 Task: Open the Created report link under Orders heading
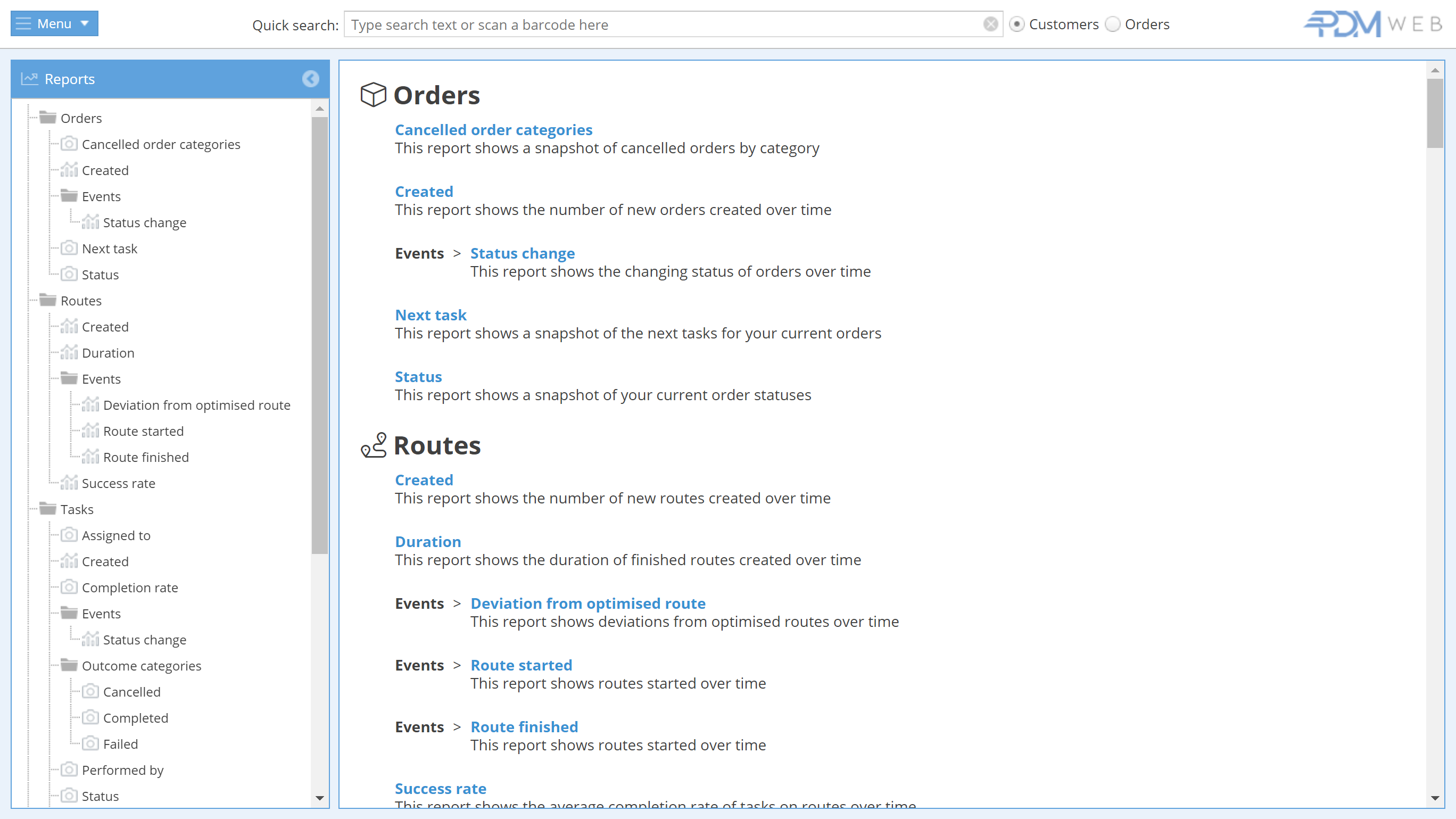point(424,192)
